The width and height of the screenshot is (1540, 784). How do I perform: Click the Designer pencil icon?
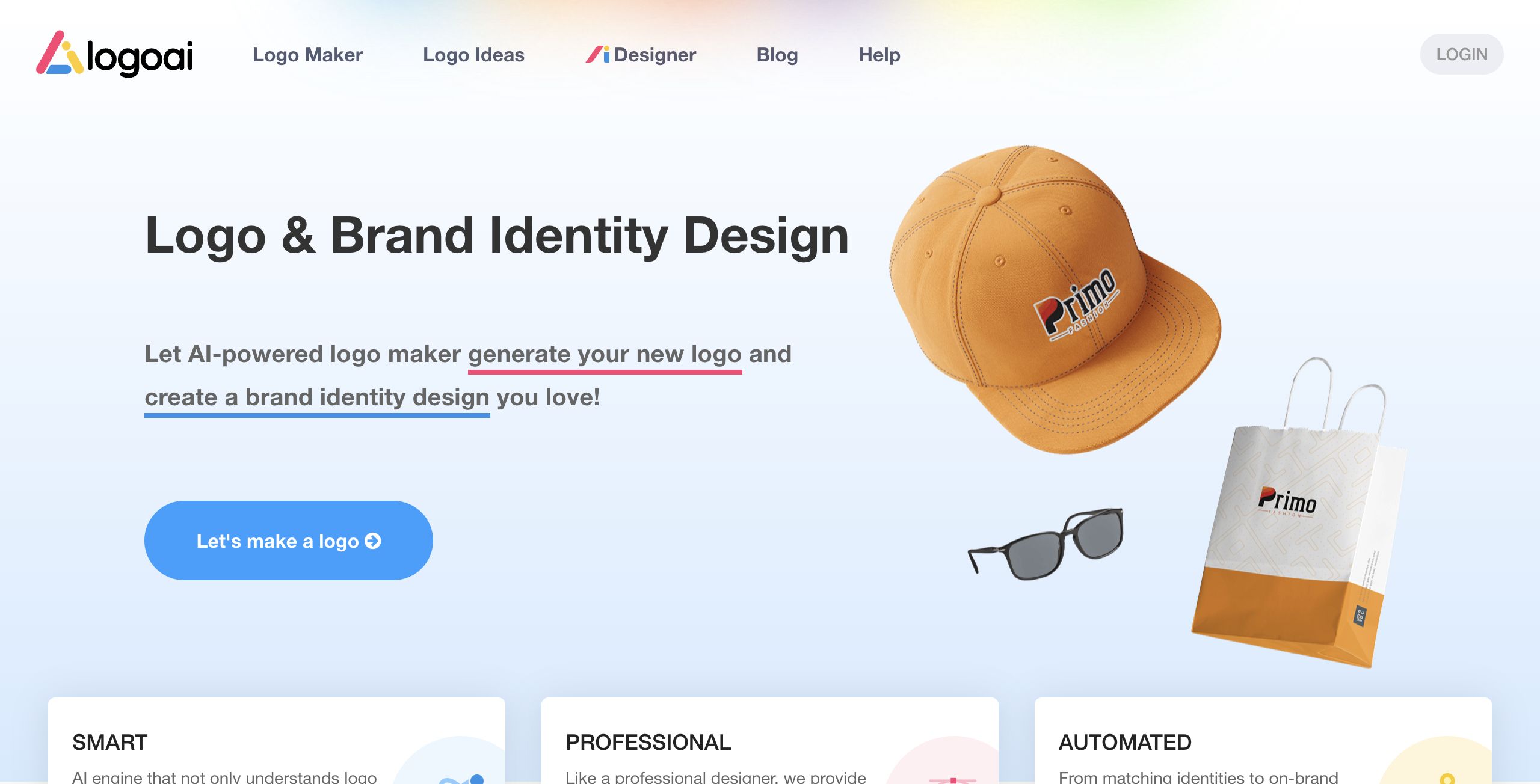coord(597,54)
